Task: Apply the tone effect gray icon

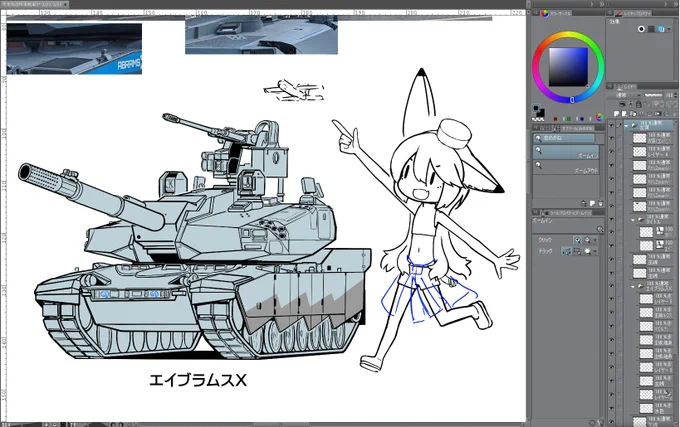Action: [x=651, y=29]
